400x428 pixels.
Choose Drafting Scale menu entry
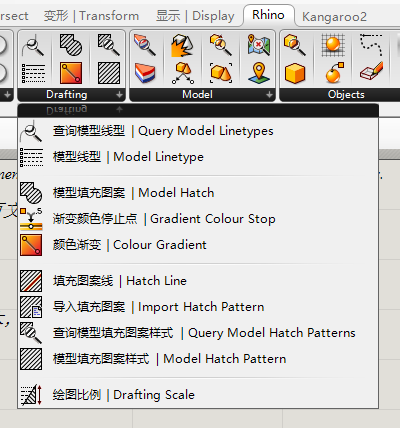point(198,395)
